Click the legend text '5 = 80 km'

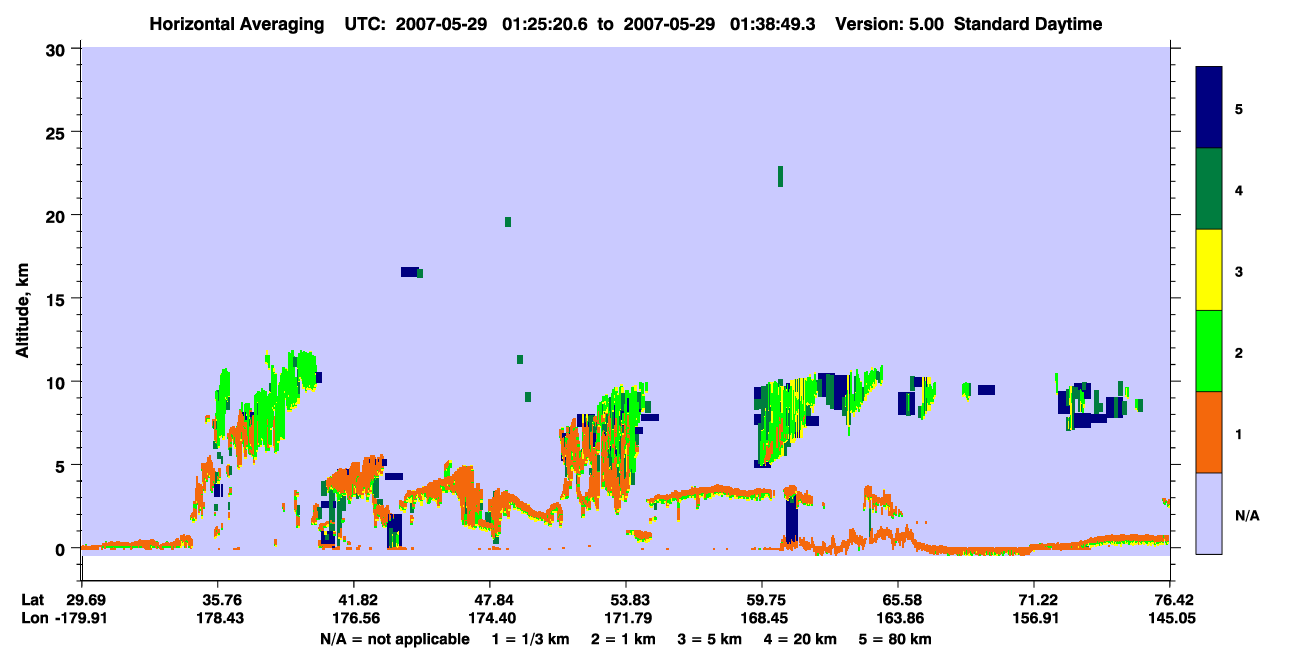pyautogui.click(x=897, y=639)
